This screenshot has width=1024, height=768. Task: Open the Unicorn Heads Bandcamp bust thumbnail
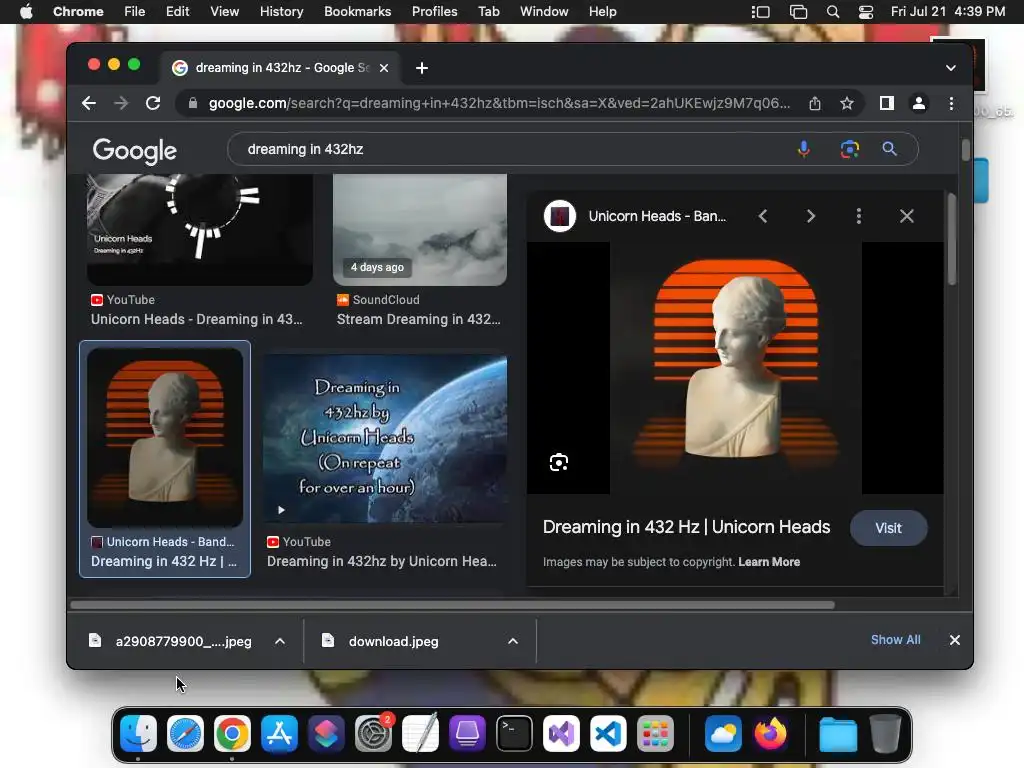click(x=165, y=437)
